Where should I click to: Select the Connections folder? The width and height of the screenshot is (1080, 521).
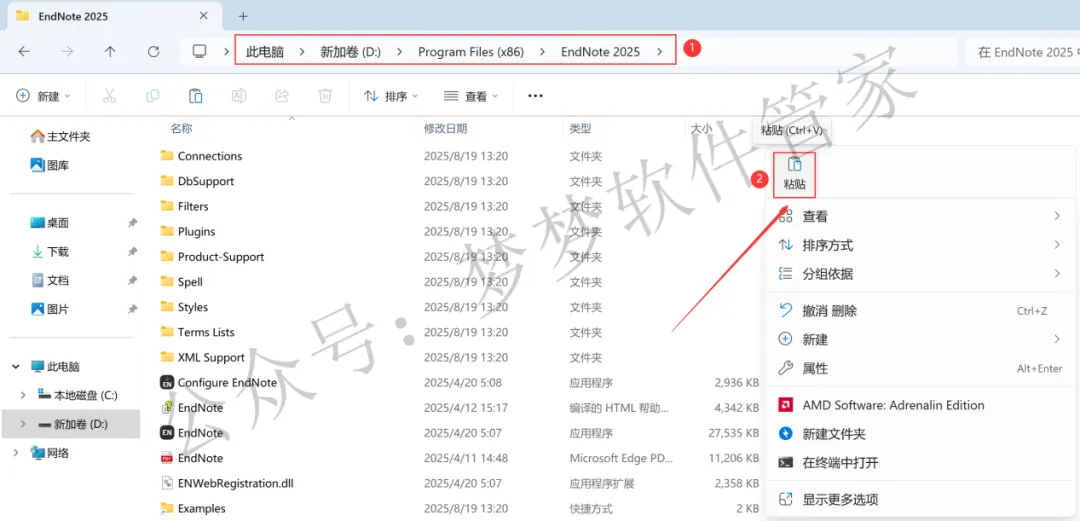(209, 156)
